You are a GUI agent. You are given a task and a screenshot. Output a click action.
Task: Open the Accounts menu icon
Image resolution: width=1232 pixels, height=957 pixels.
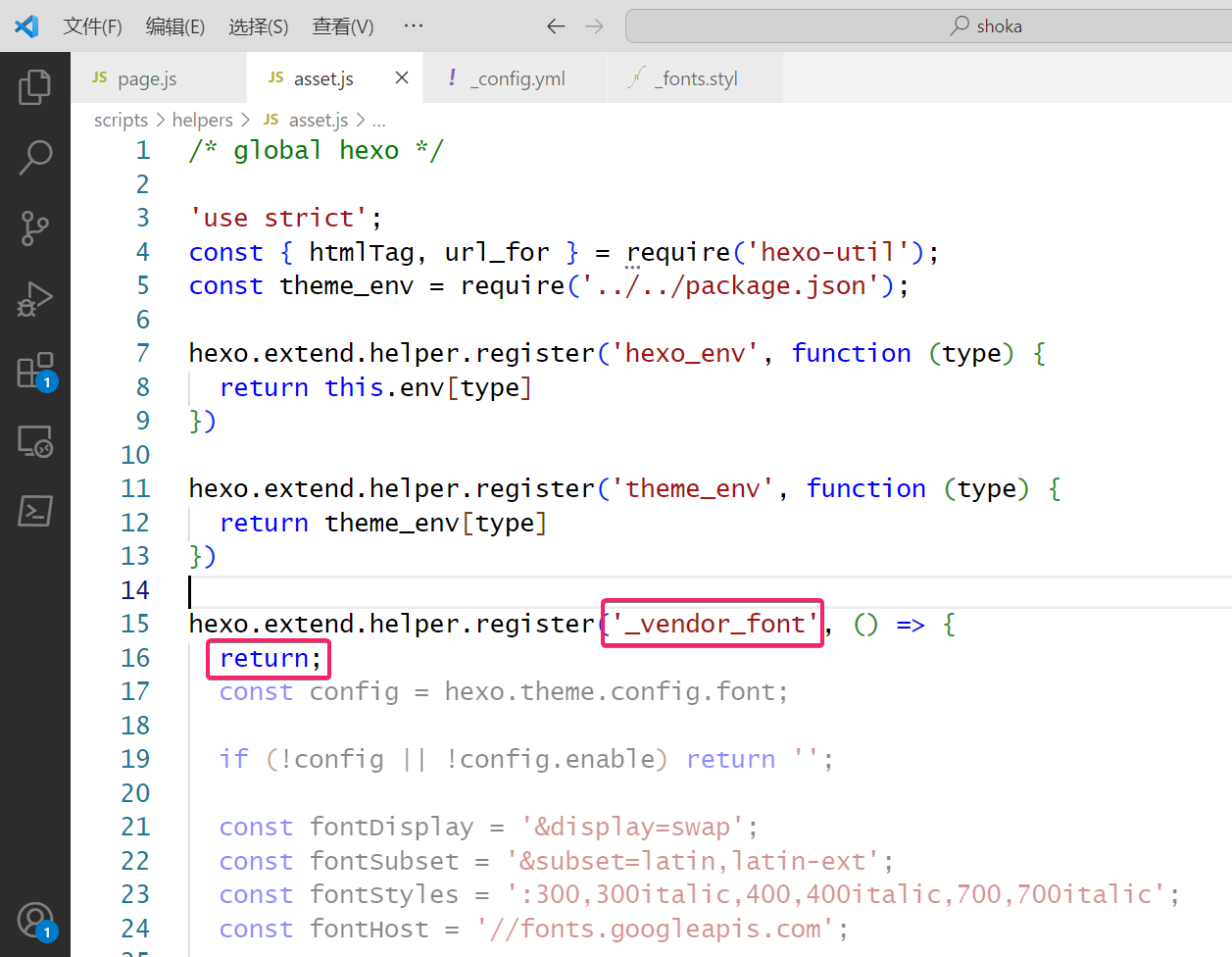(35, 921)
